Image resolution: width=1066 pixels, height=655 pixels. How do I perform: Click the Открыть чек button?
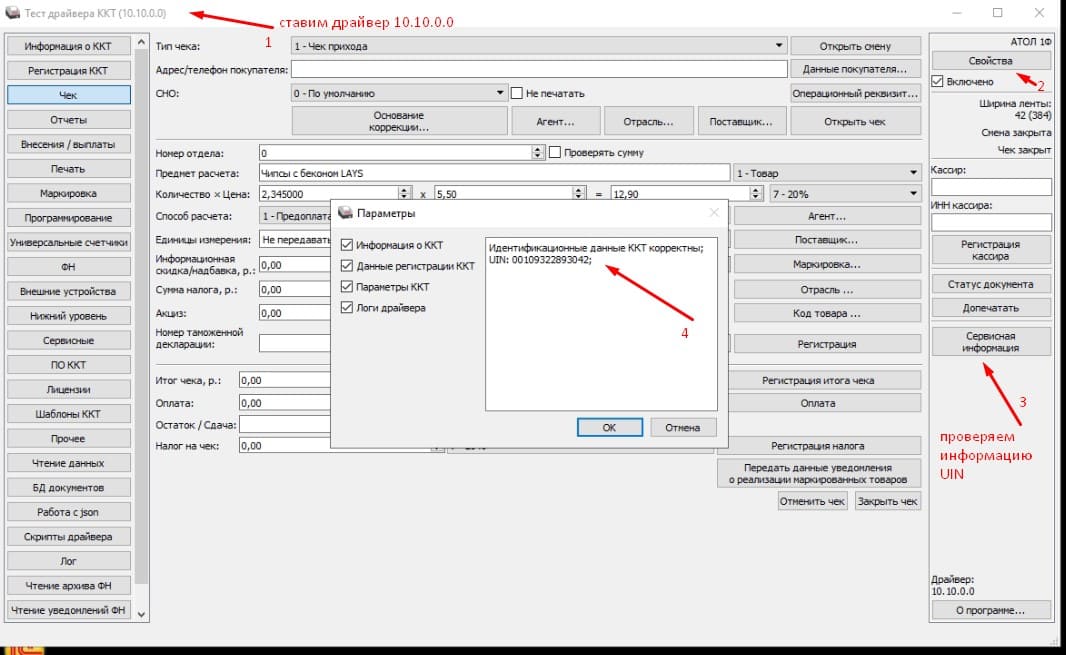(x=855, y=121)
